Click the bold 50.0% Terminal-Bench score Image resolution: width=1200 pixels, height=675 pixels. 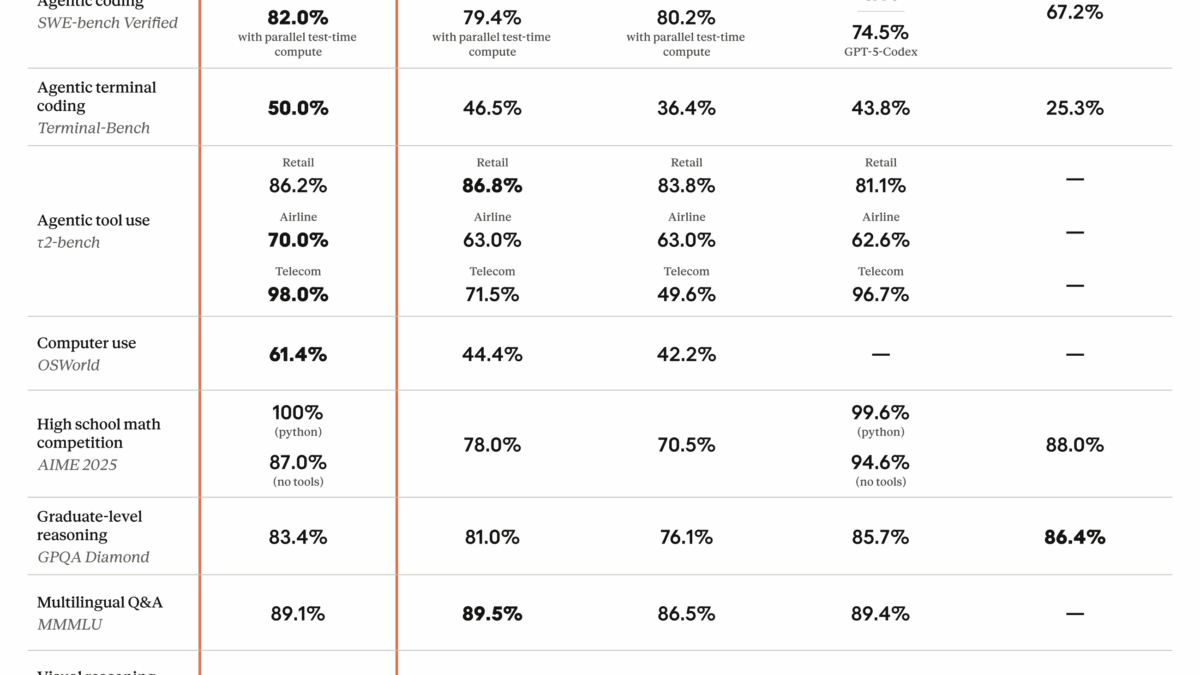(x=298, y=108)
